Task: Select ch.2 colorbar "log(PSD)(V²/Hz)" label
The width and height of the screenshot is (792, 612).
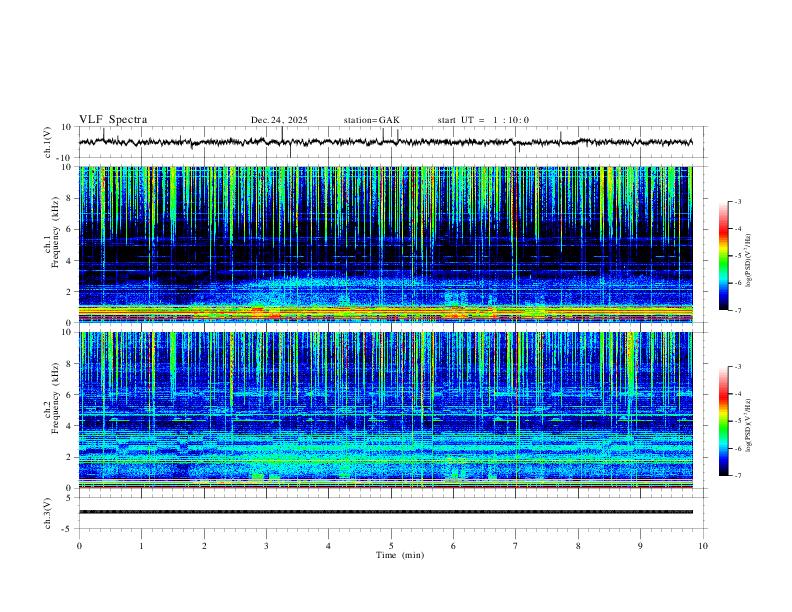Action: coord(749,425)
